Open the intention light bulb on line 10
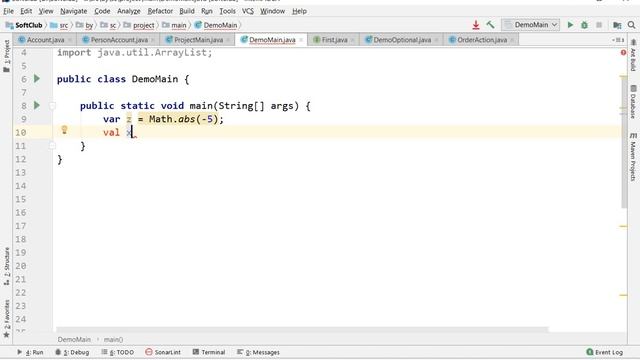Viewport: 640px width, 360px height. [x=64, y=130]
